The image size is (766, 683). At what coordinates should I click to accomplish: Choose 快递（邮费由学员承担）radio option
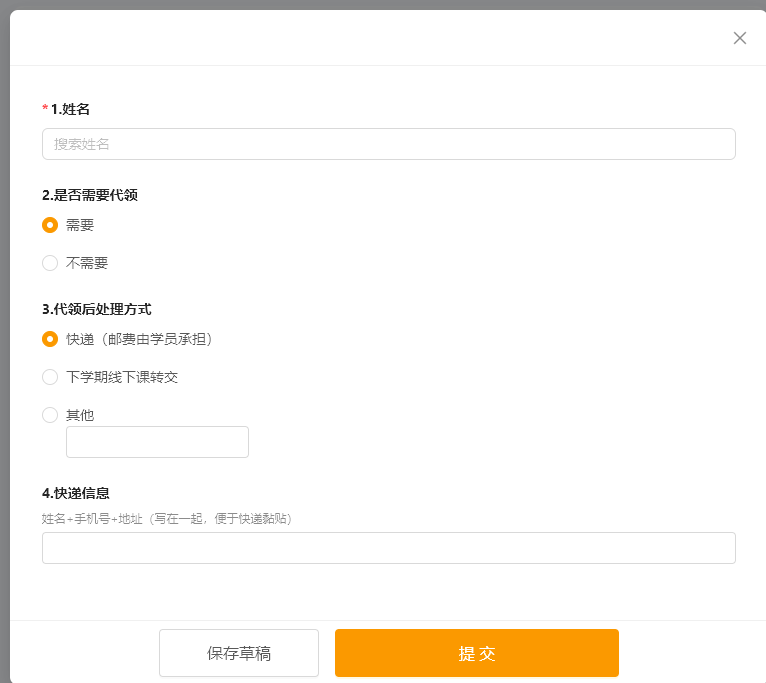click(50, 339)
